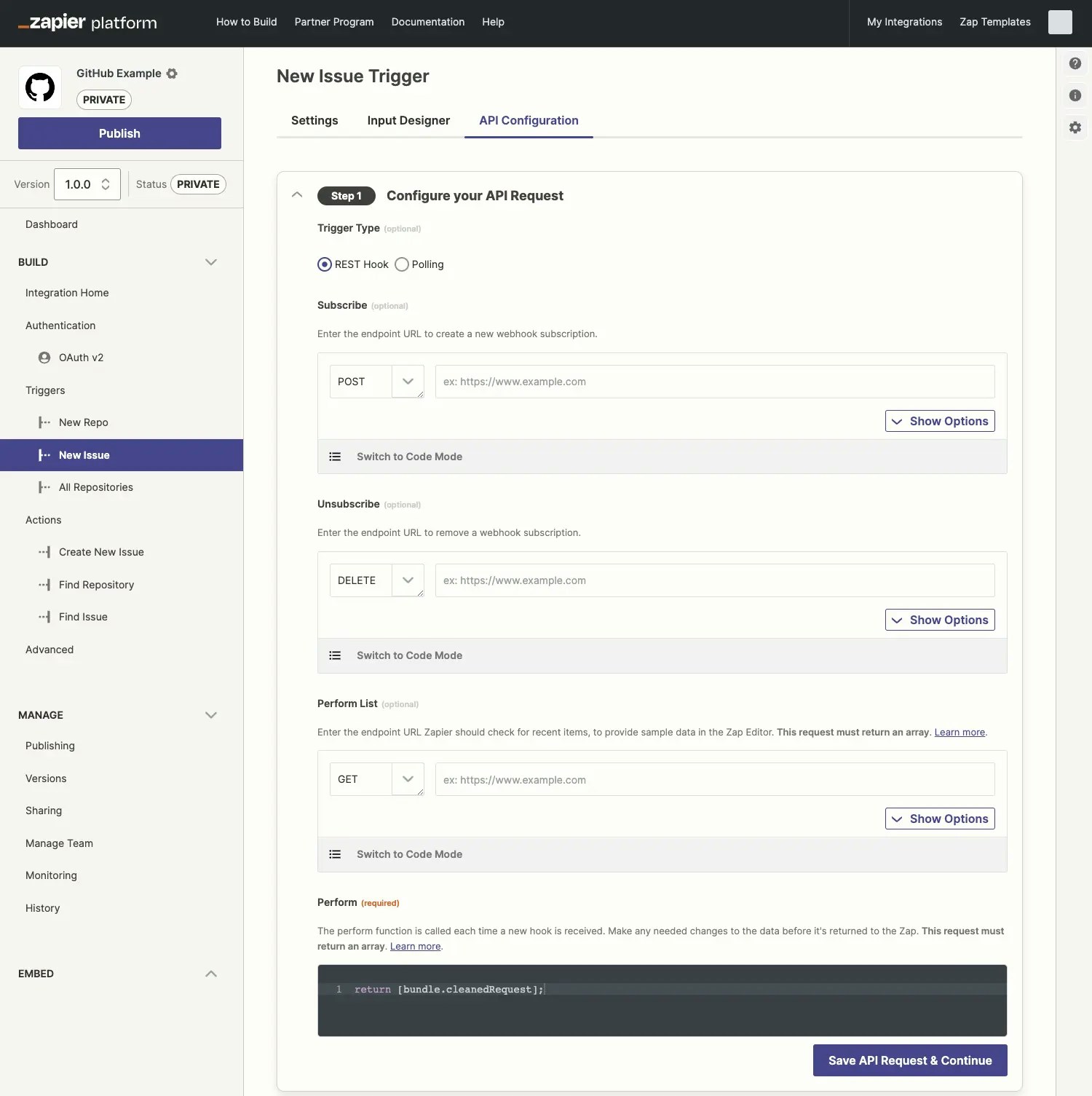Image resolution: width=1092 pixels, height=1096 pixels.
Task: Open the POST method dropdown
Action: (x=377, y=382)
